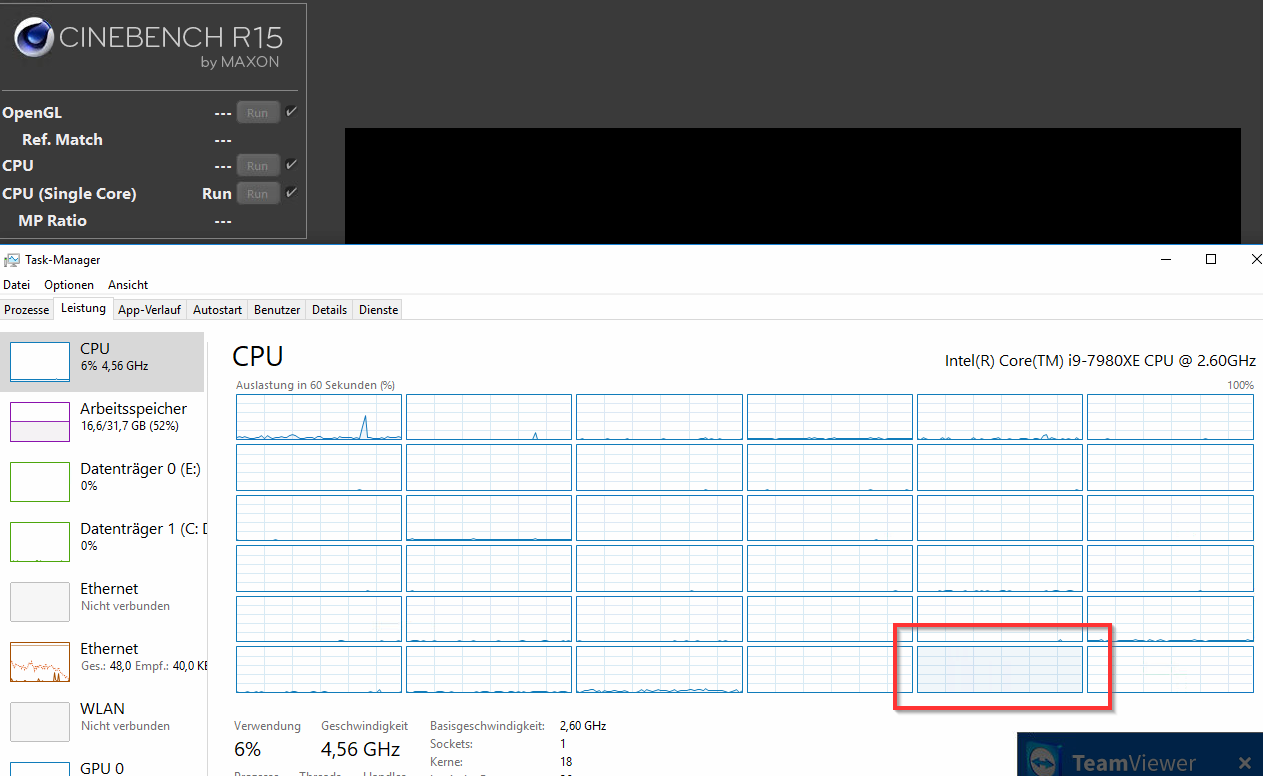This screenshot has width=1263, height=776.
Task: Open the Details tab
Action: click(330, 310)
